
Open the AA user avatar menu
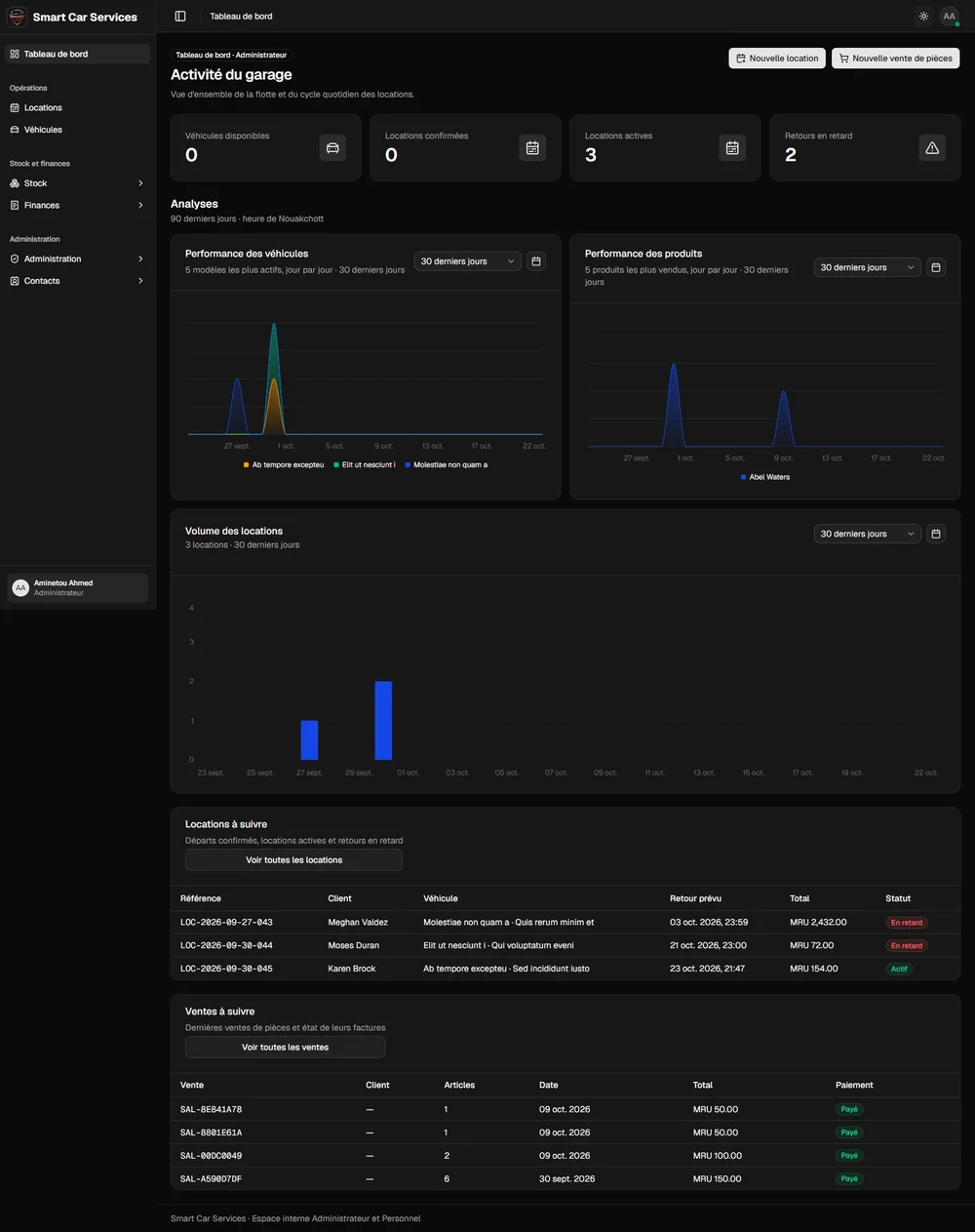pyautogui.click(x=949, y=17)
